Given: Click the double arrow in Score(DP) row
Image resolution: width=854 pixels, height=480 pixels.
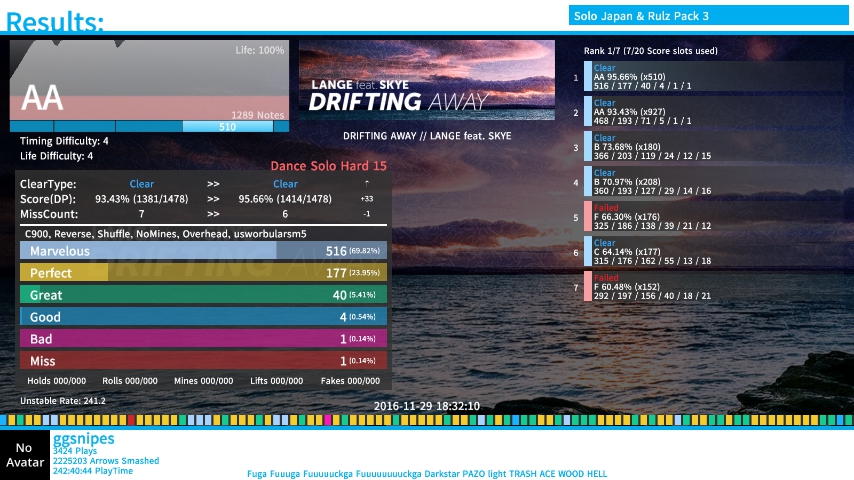Looking at the screenshot, I should [213, 199].
